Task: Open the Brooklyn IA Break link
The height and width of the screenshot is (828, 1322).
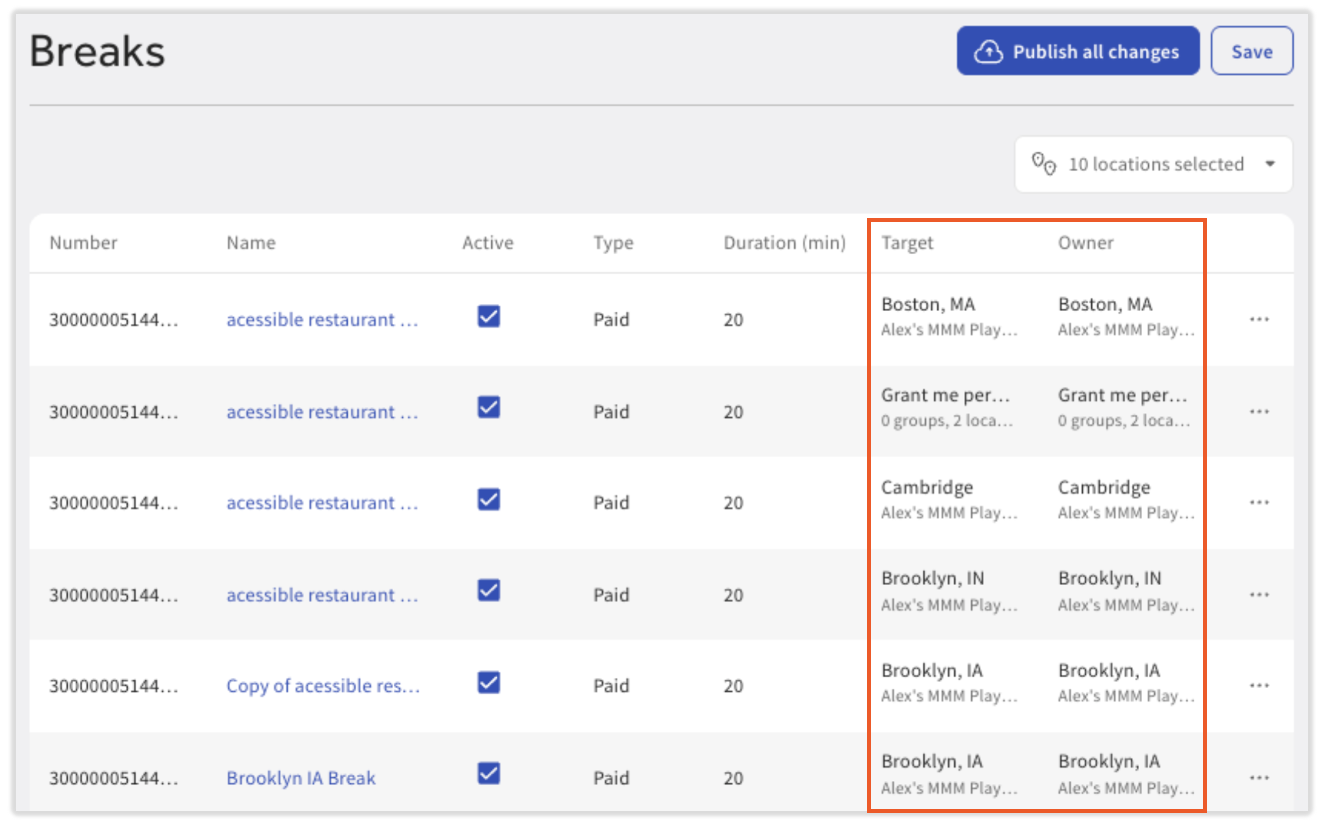Action: 301,778
